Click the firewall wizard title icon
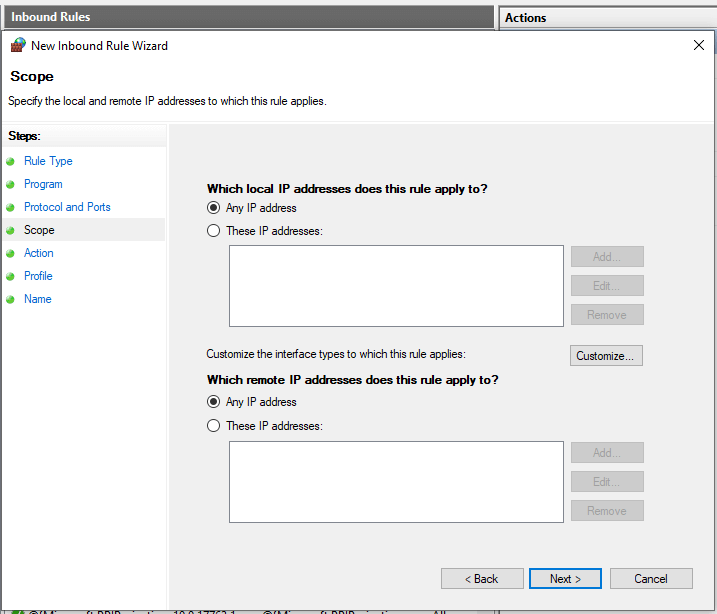The image size is (717, 614). point(18,45)
